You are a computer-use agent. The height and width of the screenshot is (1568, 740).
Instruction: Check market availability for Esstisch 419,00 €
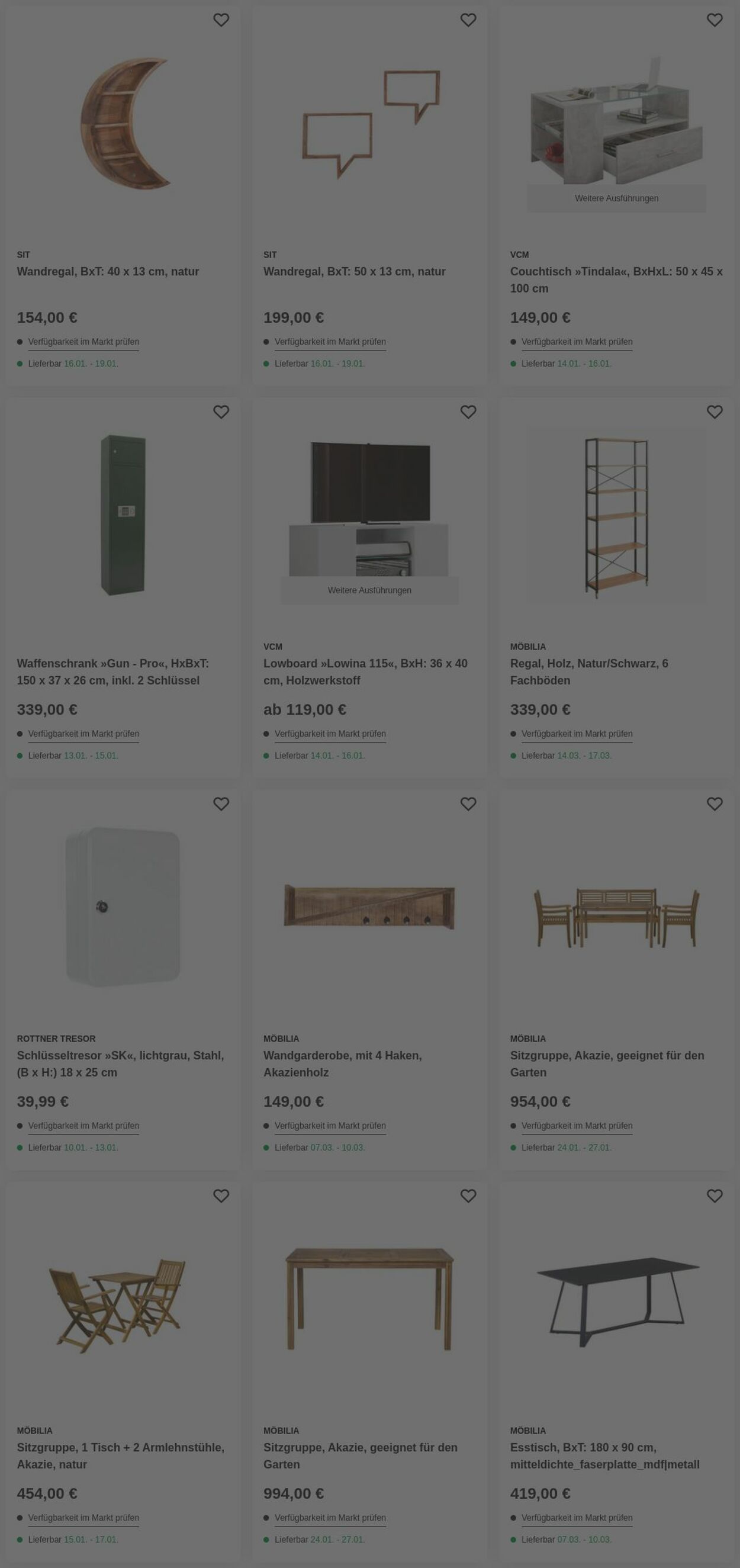pyautogui.click(x=577, y=1518)
